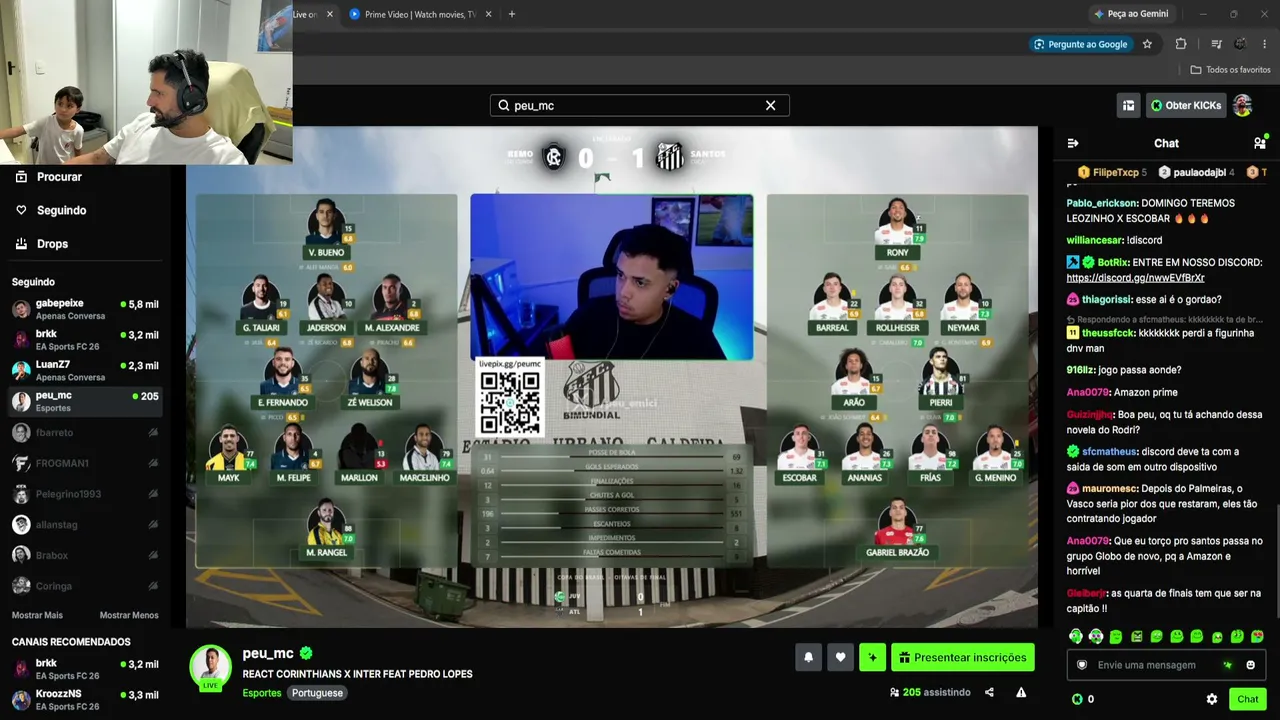Click Presentear inscrições button
Viewport: 1280px width, 720px height.
(962, 657)
